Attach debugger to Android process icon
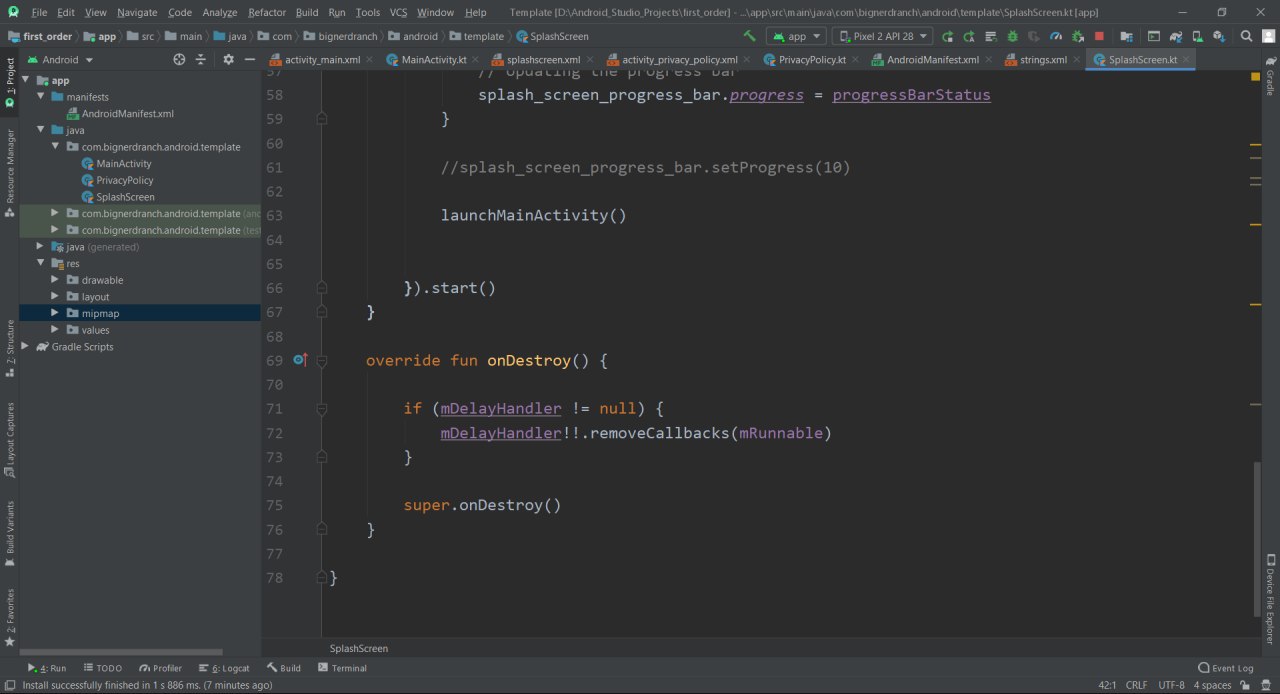1280x694 pixels. tap(1078, 36)
